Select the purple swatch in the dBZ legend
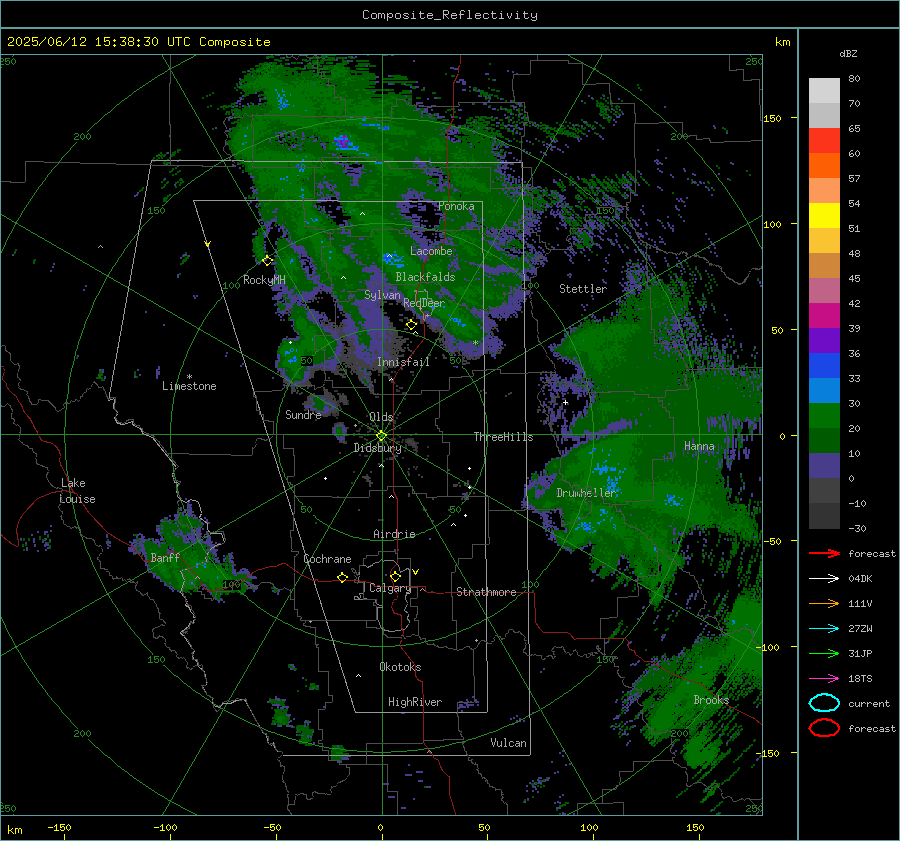The width and height of the screenshot is (900, 841). (x=824, y=340)
